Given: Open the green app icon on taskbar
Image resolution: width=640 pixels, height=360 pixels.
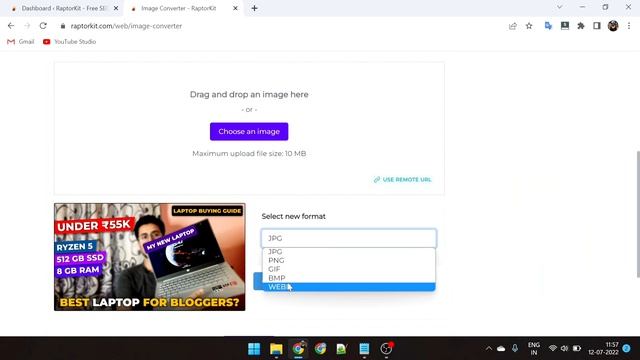Looking at the screenshot, I should point(342,349).
